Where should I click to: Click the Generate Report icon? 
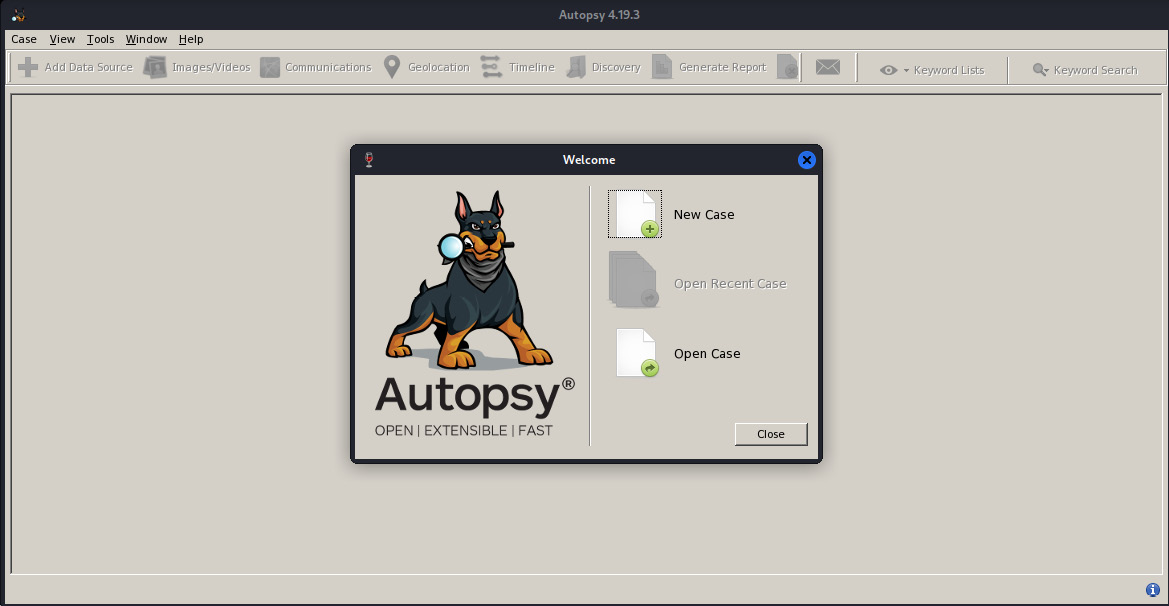point(661,67)
